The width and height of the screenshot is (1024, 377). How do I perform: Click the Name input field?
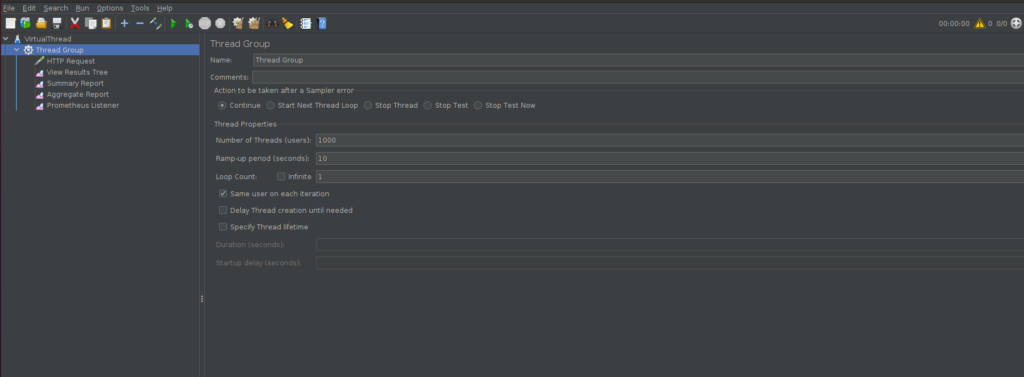coord(638,60)
